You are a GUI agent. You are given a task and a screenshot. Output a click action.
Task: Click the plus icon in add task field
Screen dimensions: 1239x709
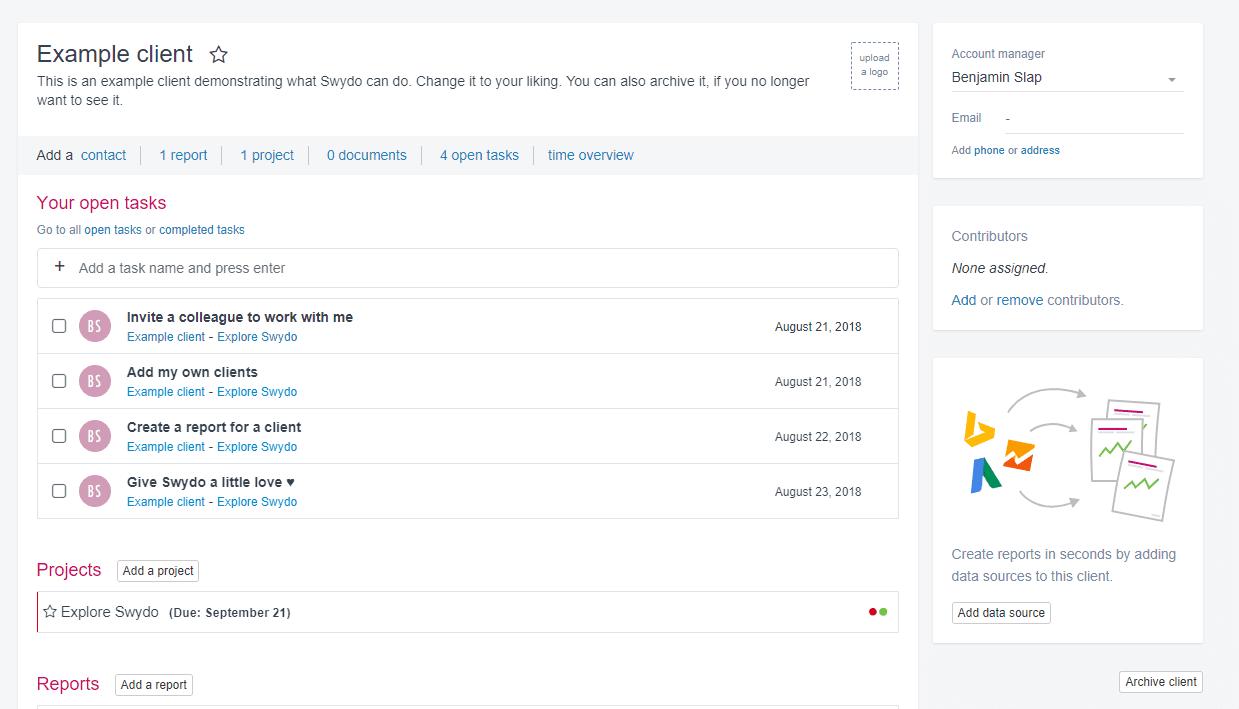coord(59,267)
